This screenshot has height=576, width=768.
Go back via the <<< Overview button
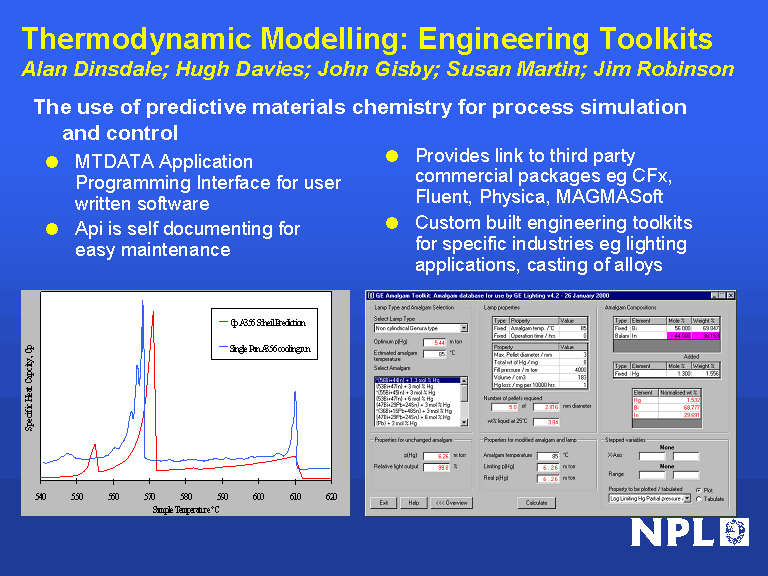coord(452,503)
